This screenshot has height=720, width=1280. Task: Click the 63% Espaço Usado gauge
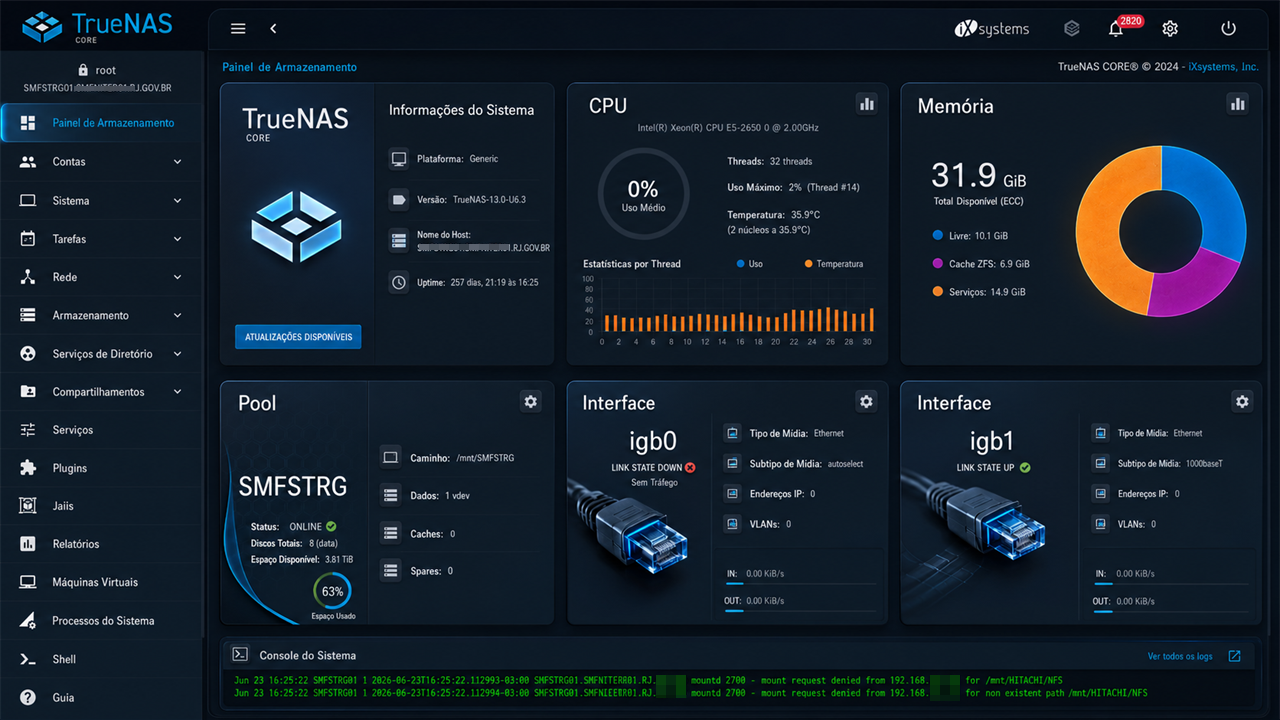pos(332,592)
